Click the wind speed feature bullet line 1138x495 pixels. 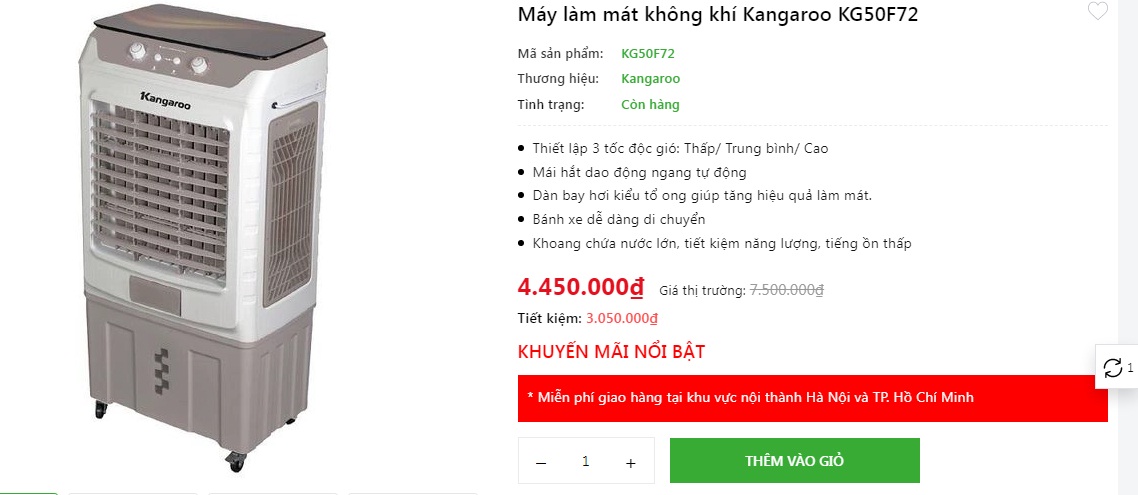680,149
